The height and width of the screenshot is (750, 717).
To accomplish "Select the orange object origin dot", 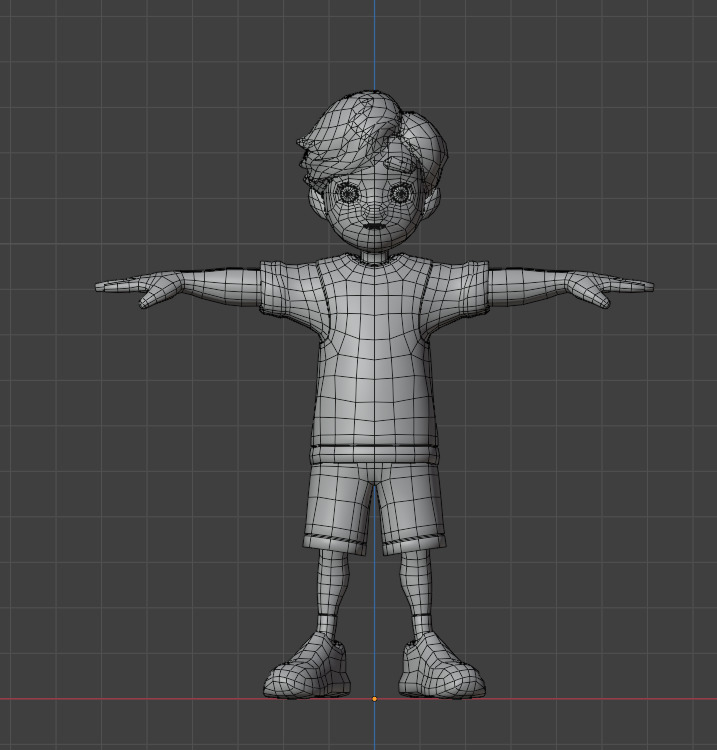I will 375,699.
